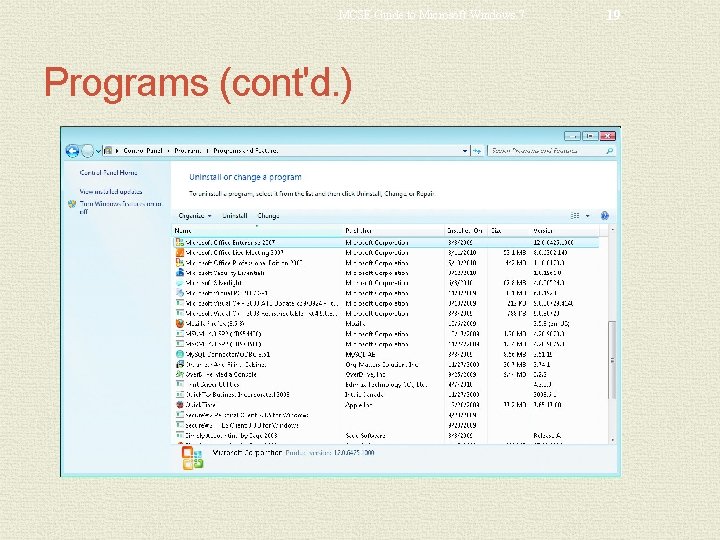Click the magnifier icon in the search box

[609, 151]
